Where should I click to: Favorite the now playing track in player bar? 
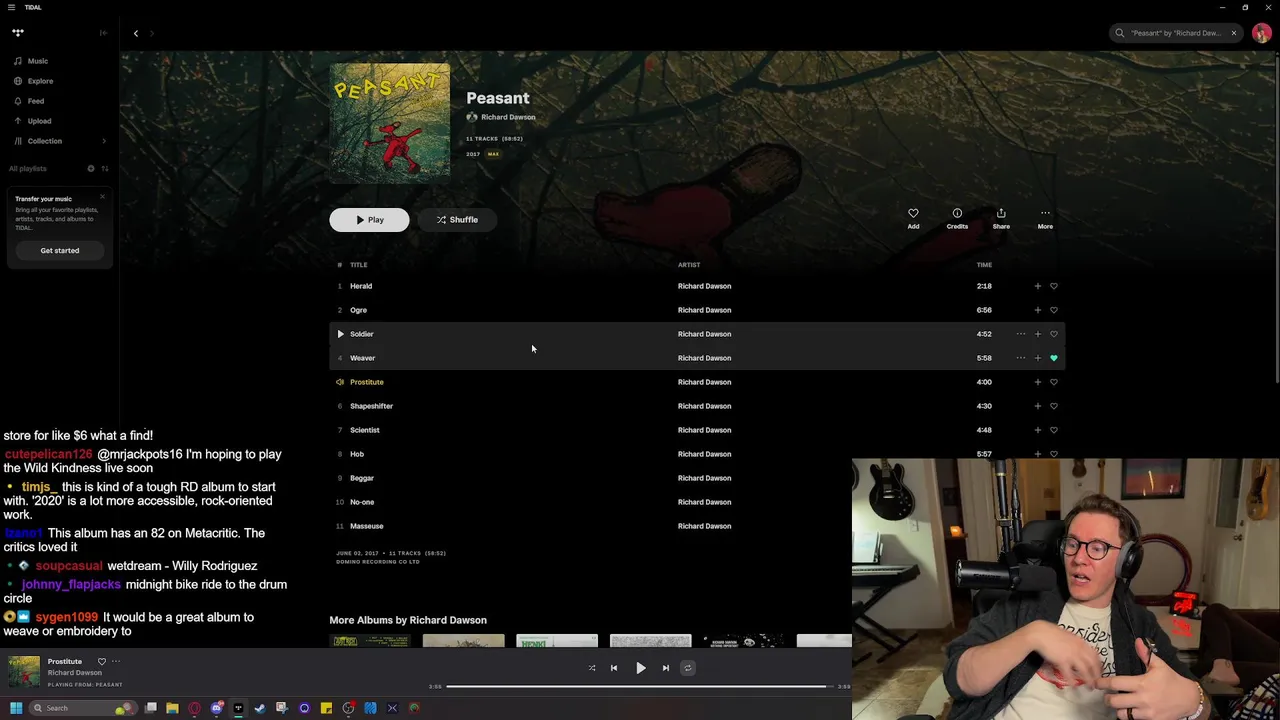tap(101, 661)
